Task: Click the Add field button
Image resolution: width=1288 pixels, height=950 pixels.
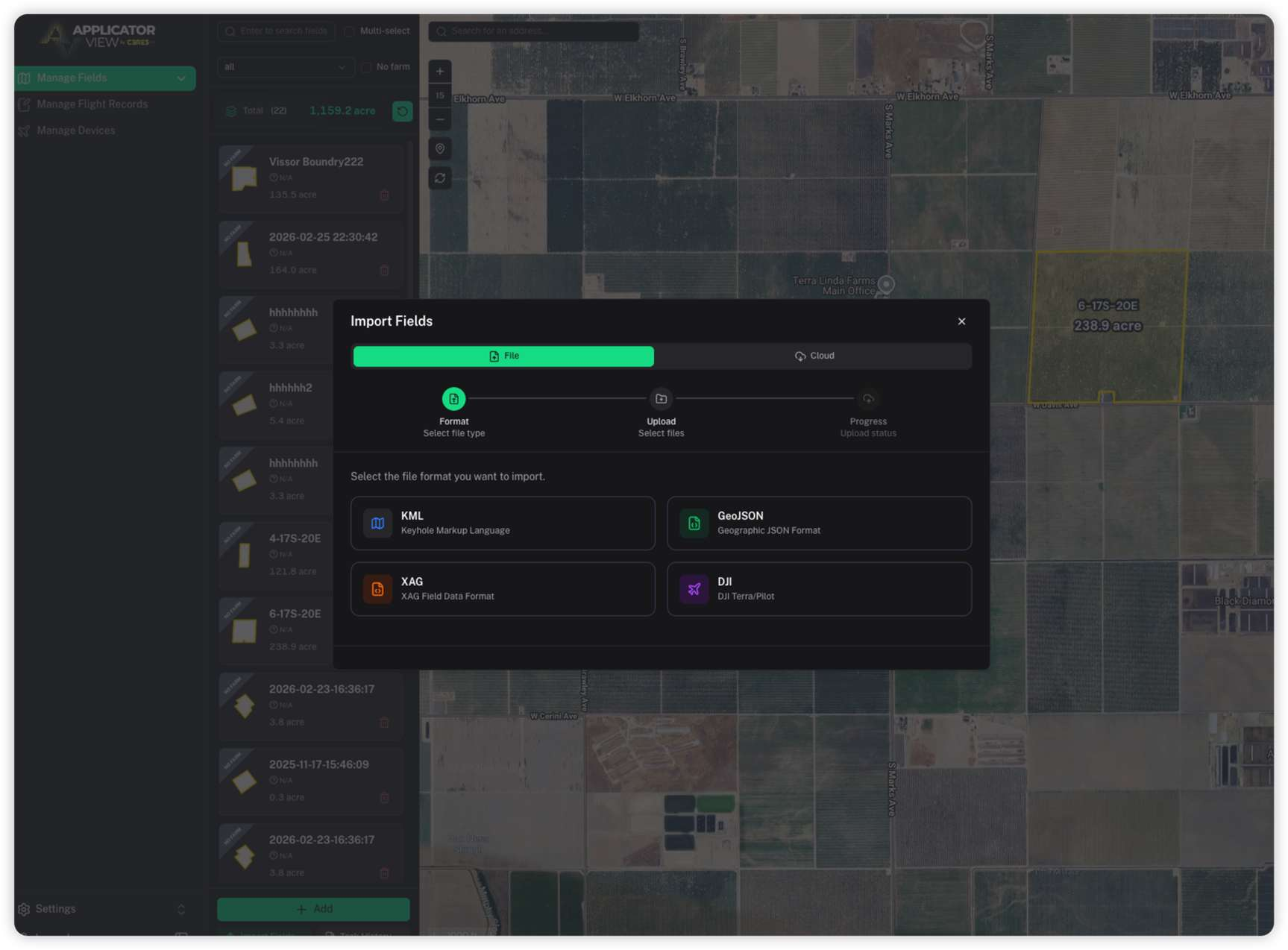Action: click(x=313, y=908)
